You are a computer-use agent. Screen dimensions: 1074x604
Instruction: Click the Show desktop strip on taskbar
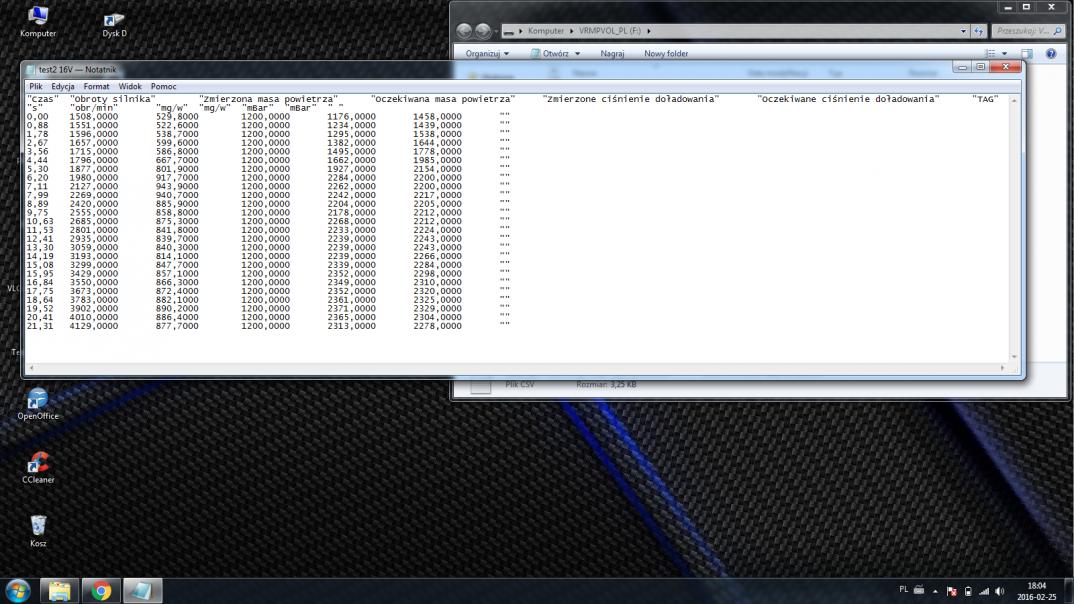1069,591
